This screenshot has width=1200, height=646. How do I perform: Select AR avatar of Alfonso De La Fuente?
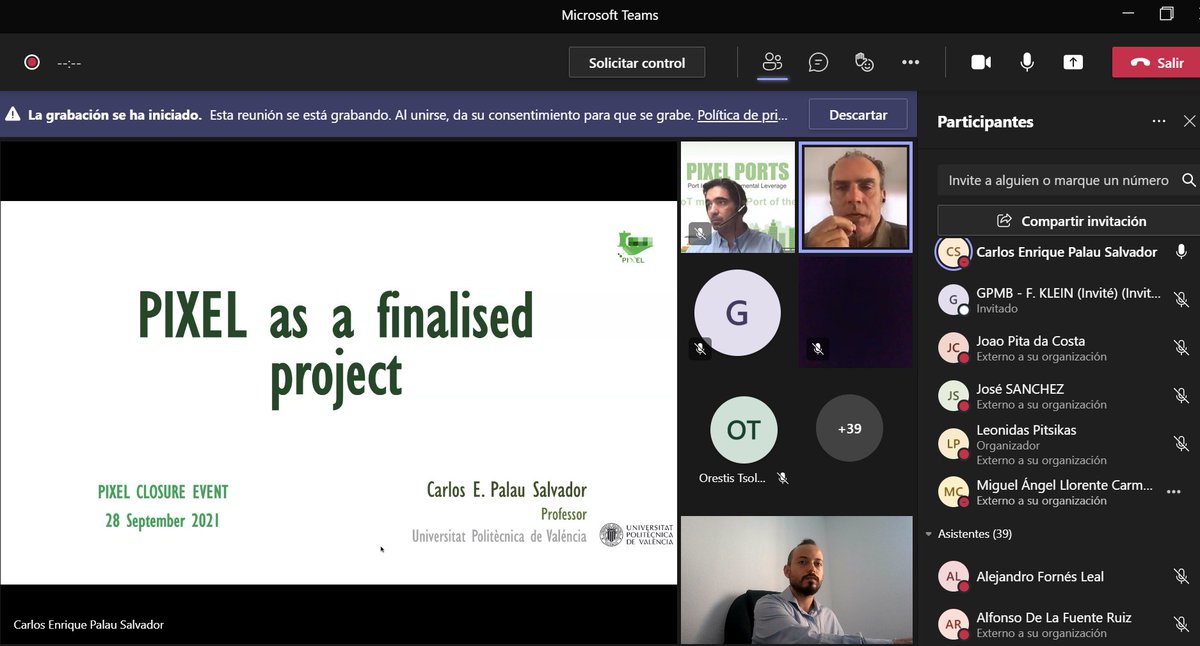(954, 624)
